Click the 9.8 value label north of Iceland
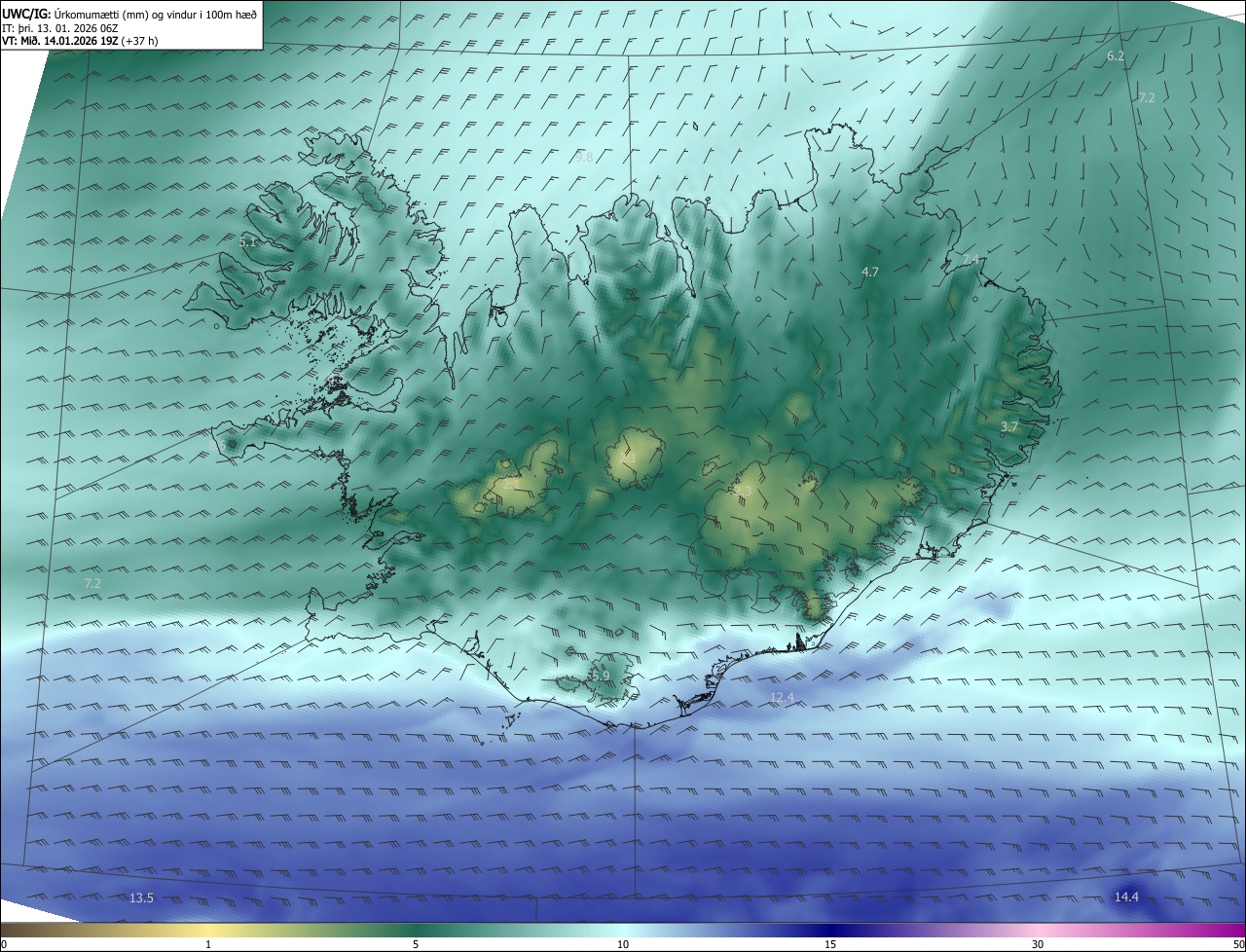Viewport: 1246px width, 952px height. pos(584,157)
